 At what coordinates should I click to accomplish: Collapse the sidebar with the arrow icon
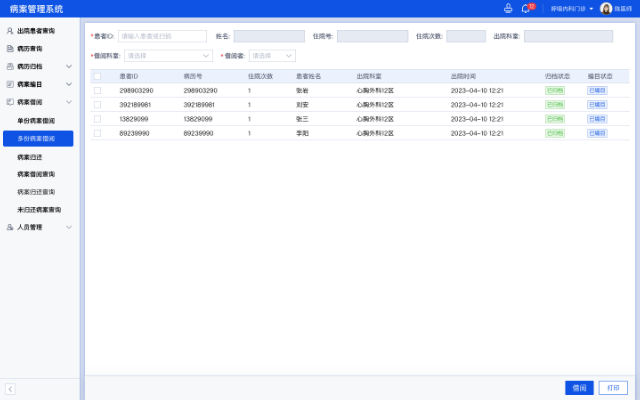click(x=10, y=388)
